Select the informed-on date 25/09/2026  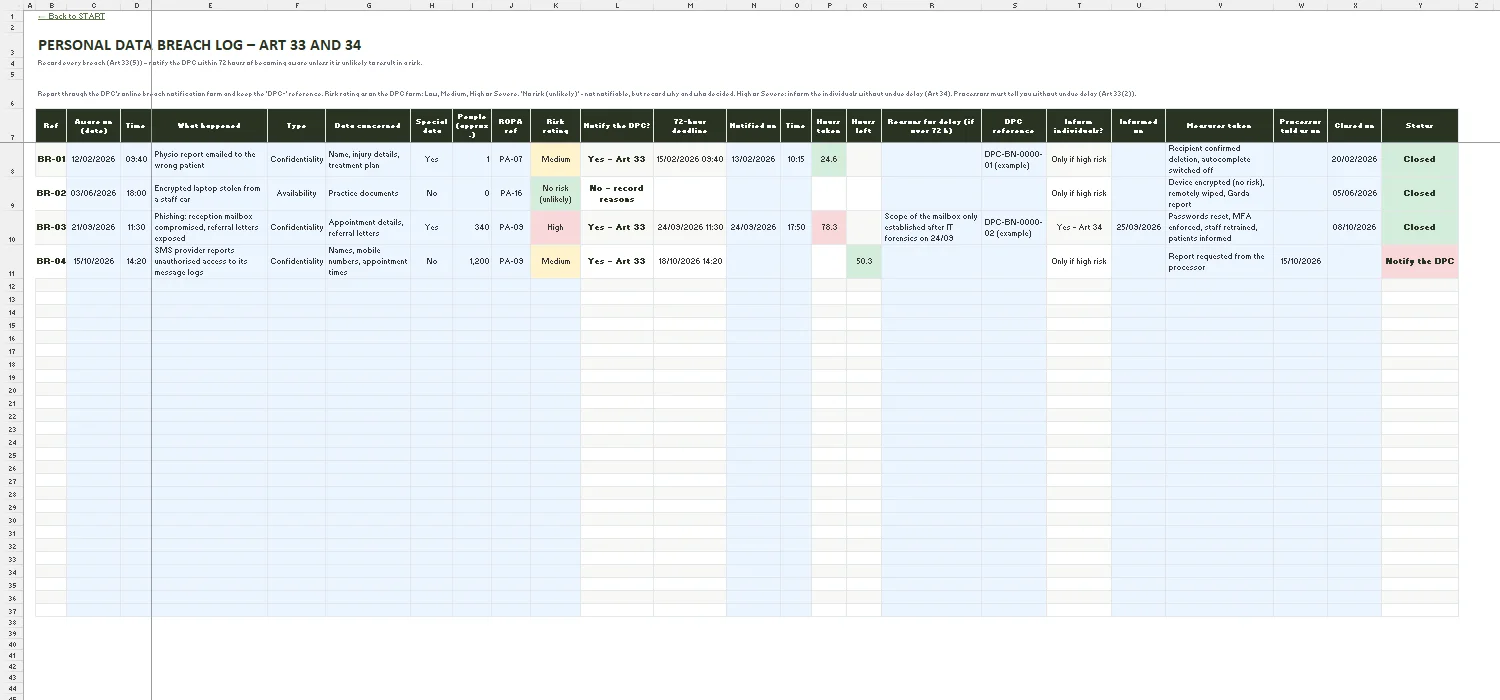tap(1138, 227)
